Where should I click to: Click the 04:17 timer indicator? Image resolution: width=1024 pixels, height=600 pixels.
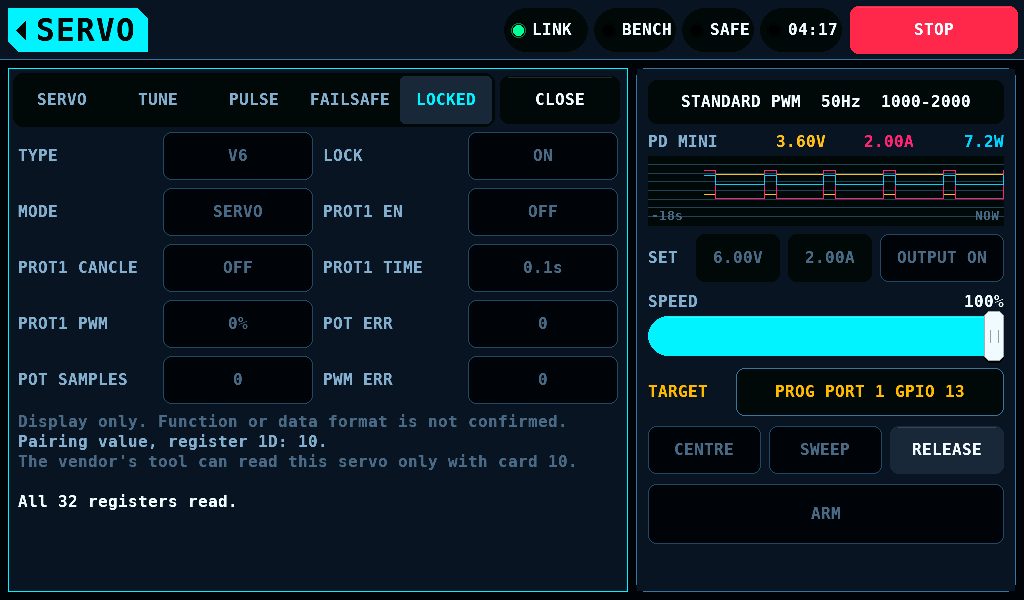tap(801, 30)
